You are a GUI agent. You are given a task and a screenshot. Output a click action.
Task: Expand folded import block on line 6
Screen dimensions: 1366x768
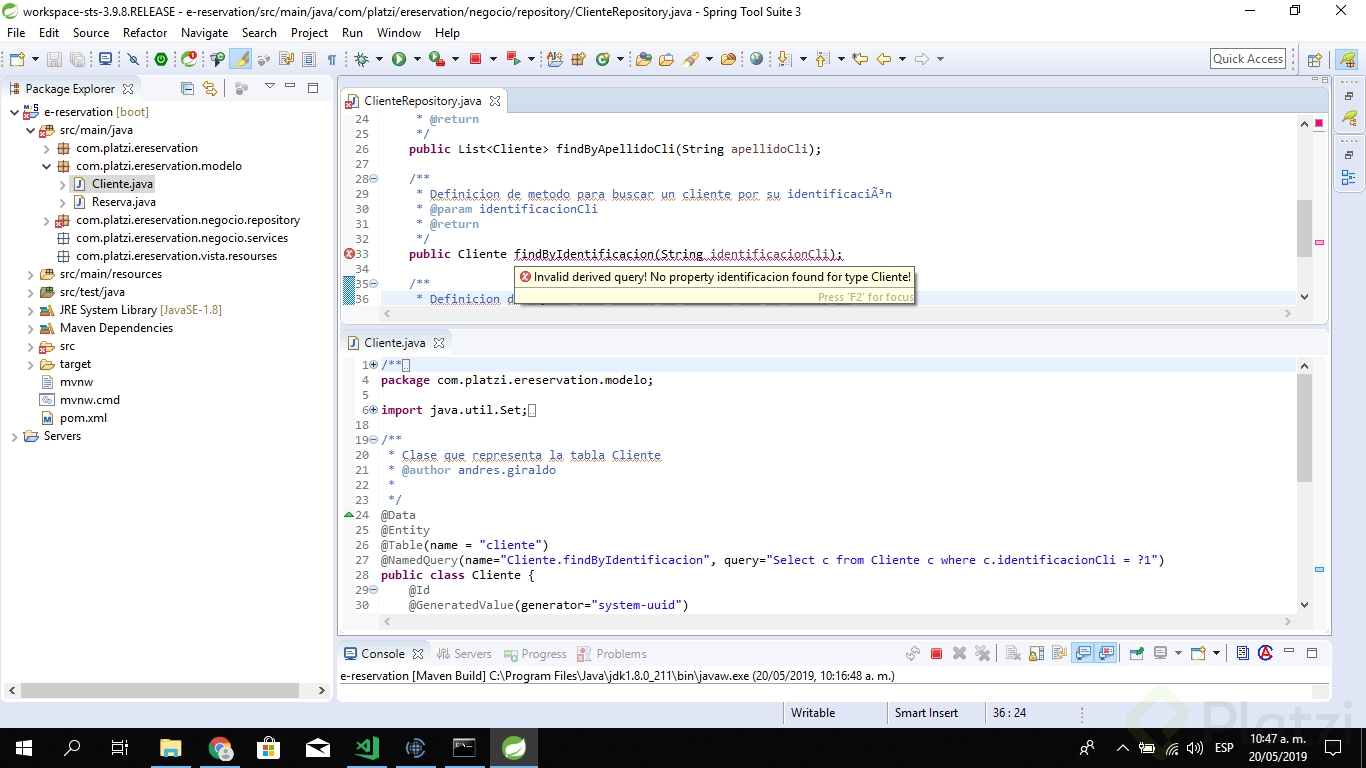point(373,410)
